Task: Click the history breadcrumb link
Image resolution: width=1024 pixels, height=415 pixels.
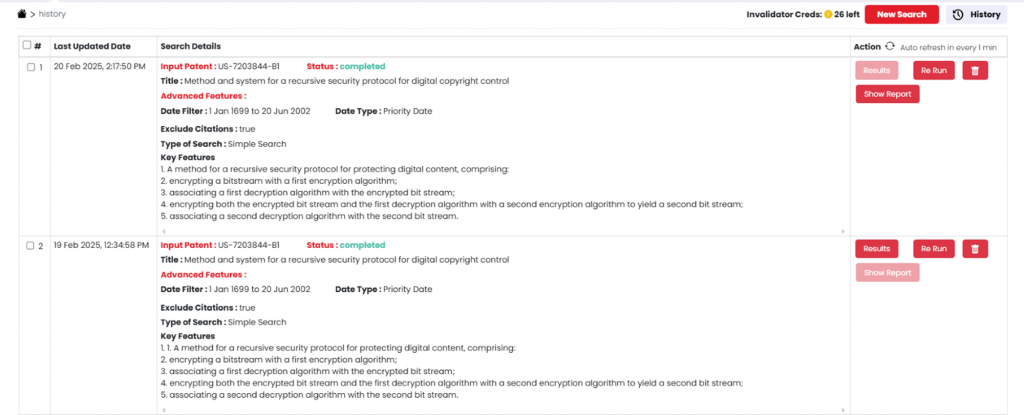Action: click(52, 14)
